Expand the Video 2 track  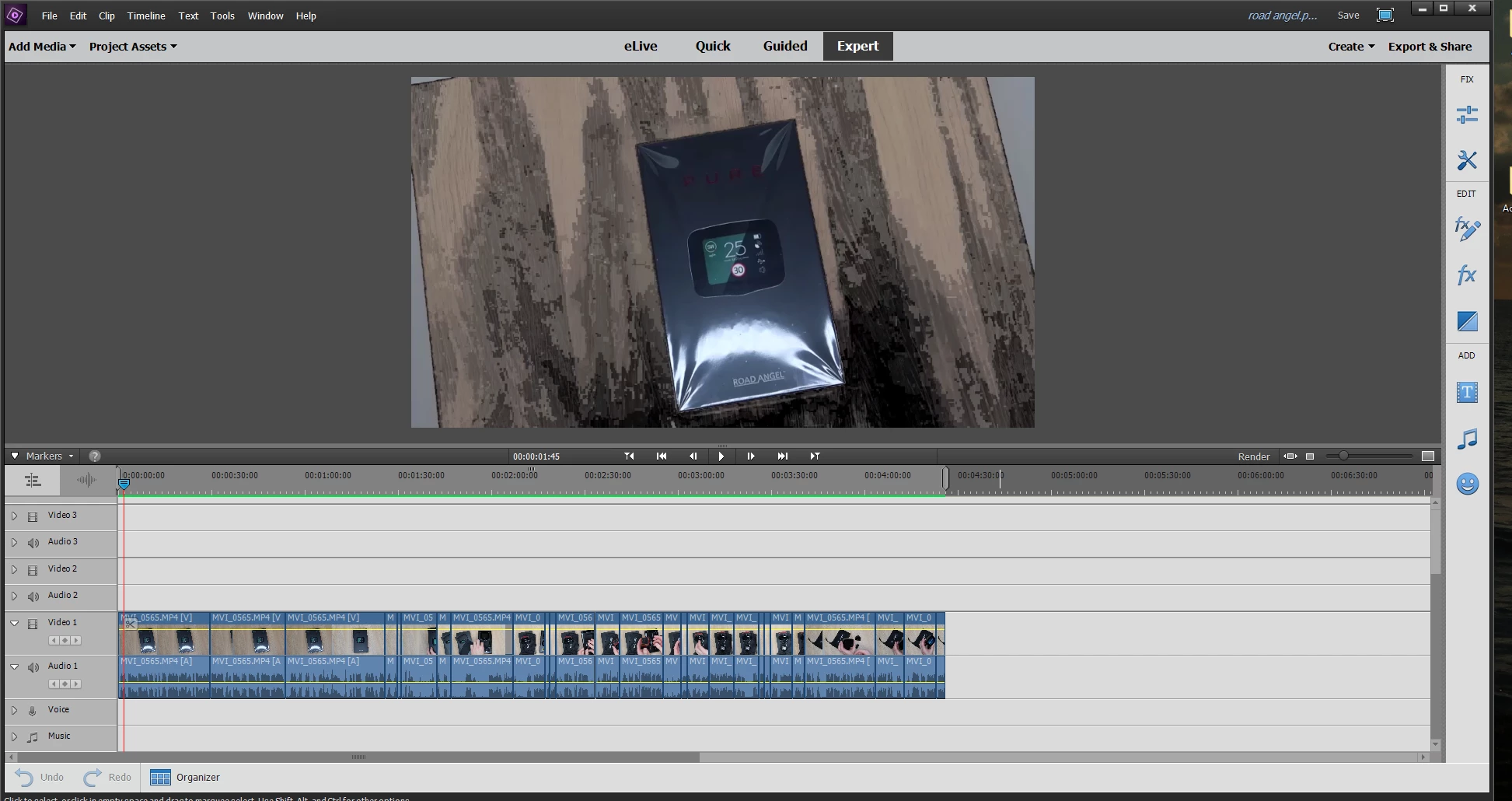point(14,569)
